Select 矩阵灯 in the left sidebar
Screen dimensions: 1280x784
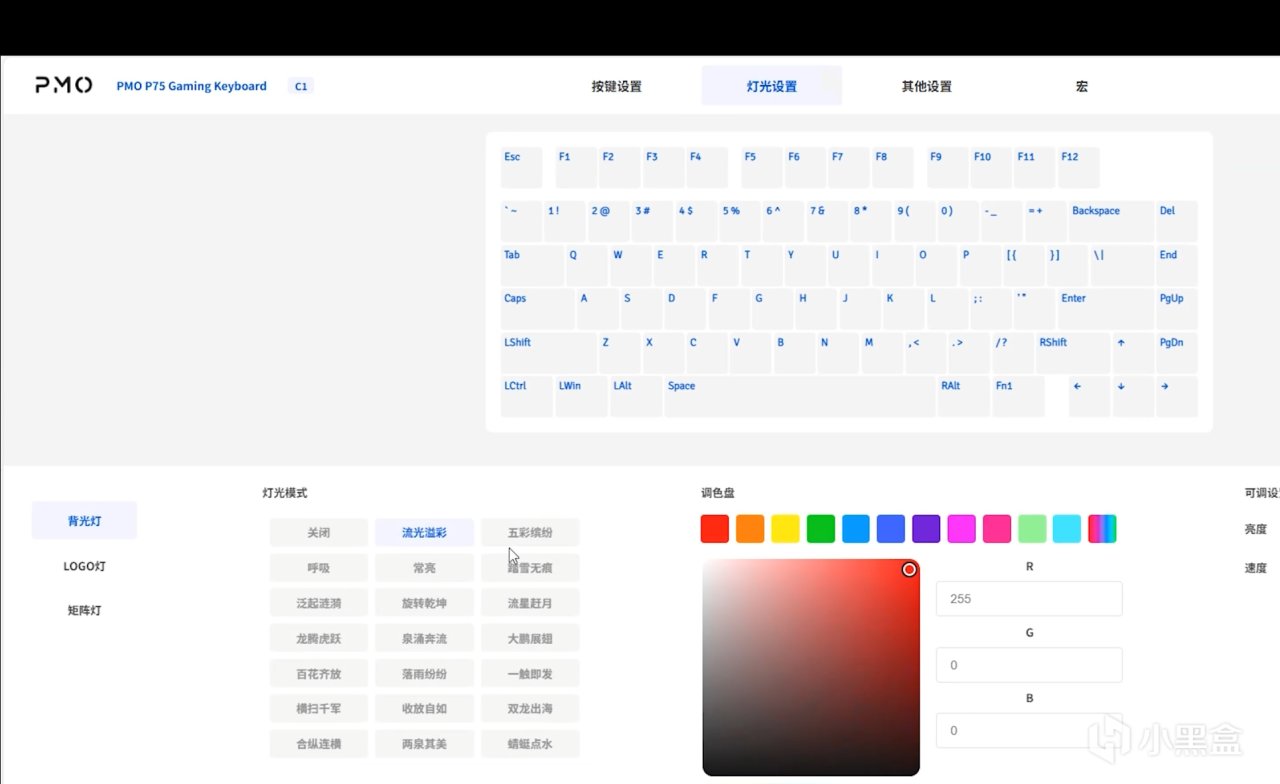click(x=85, y=610)
